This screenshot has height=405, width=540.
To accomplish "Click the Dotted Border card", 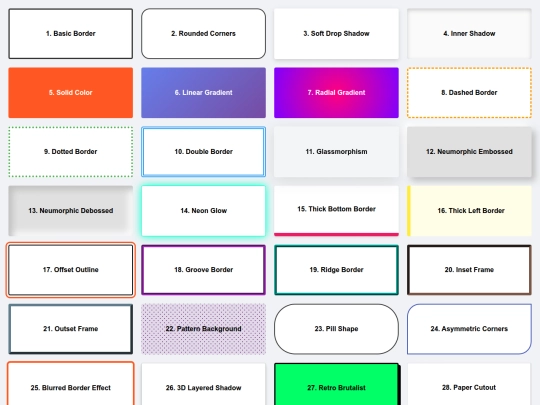I will [x=71, y=152].
